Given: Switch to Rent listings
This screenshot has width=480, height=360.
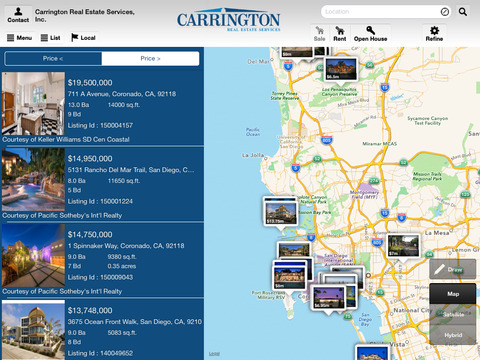Looking at the screenshot, I should [339, 34].
